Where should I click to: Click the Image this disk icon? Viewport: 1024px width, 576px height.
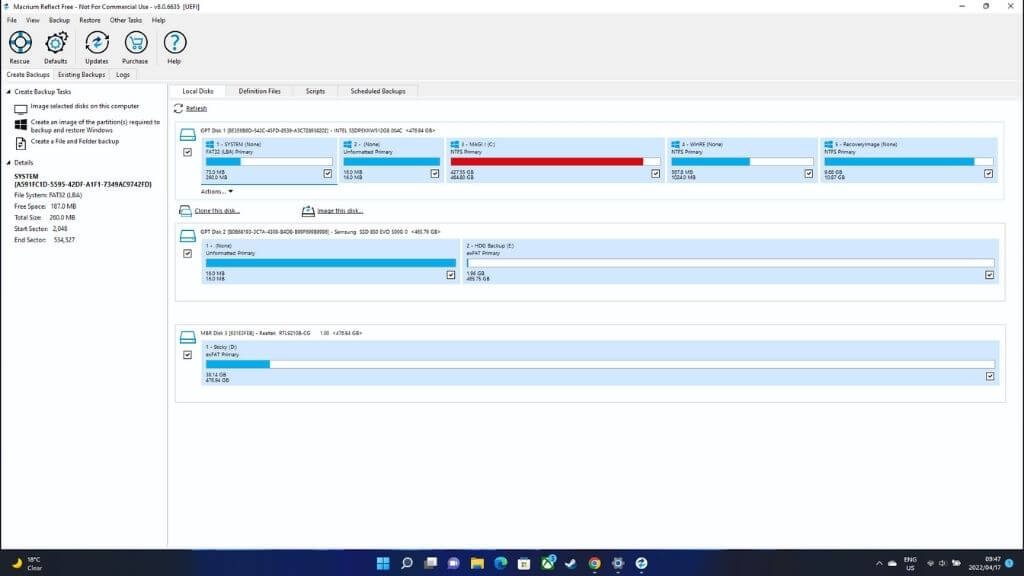tap(308, 211)
